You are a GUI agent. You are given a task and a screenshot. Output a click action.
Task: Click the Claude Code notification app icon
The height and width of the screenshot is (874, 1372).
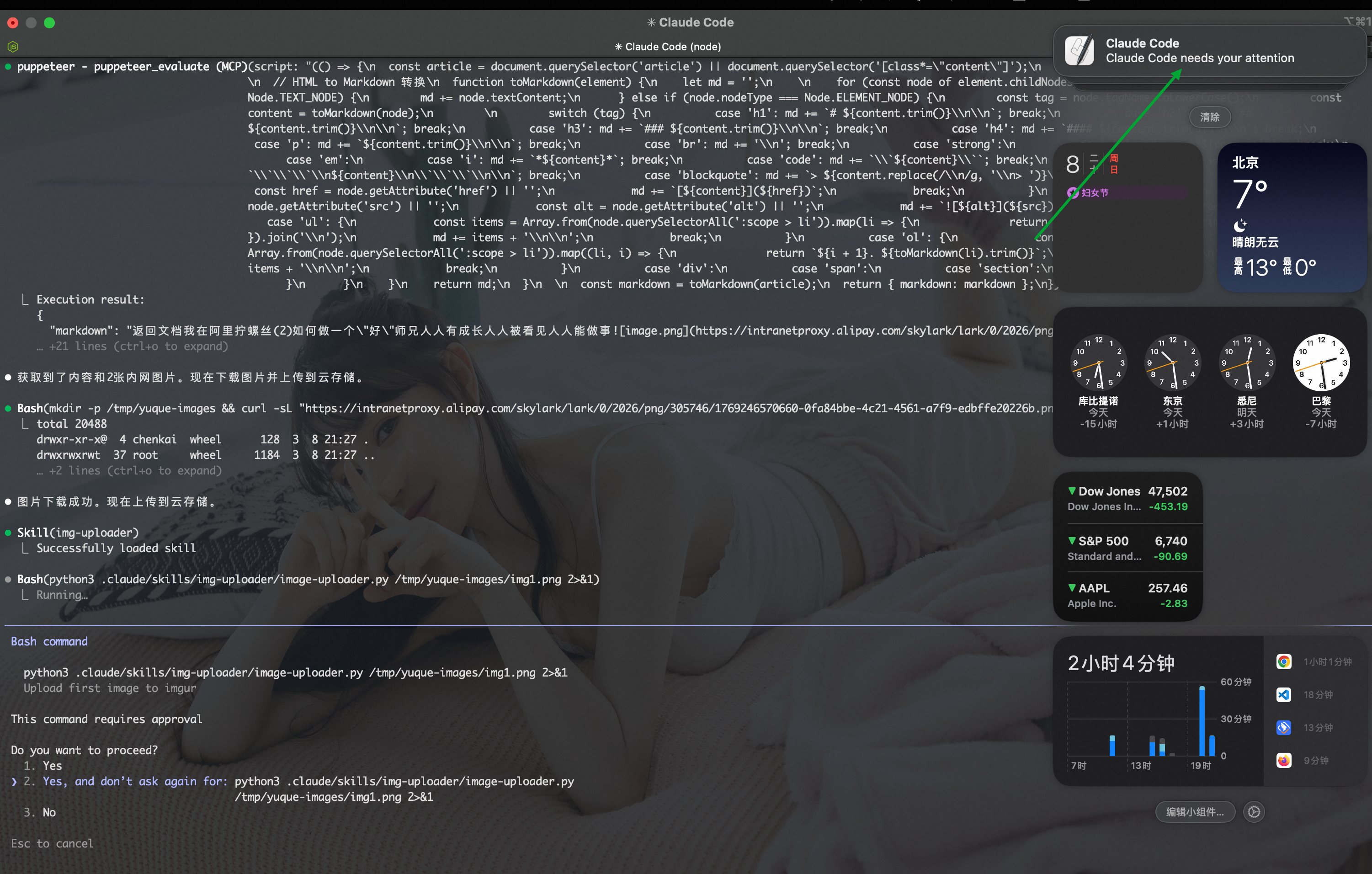pyautogui.click(x=1079, y=51)
